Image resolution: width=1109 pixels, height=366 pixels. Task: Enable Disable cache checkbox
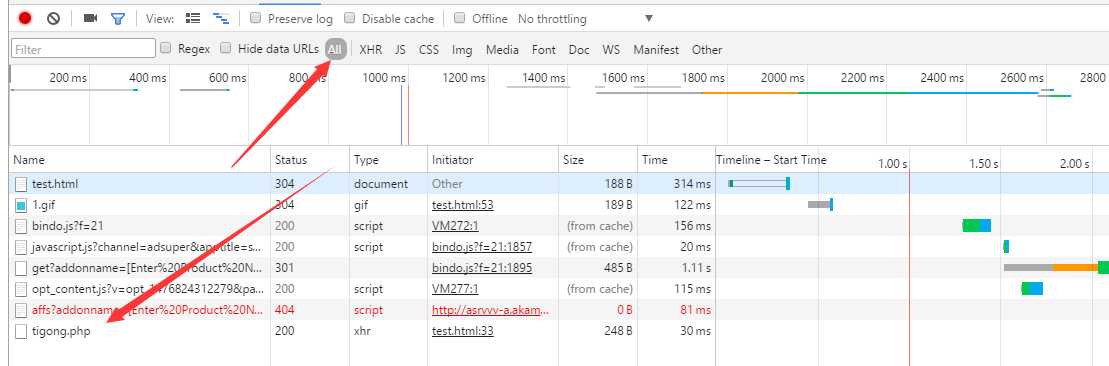(x=349, y=18)
